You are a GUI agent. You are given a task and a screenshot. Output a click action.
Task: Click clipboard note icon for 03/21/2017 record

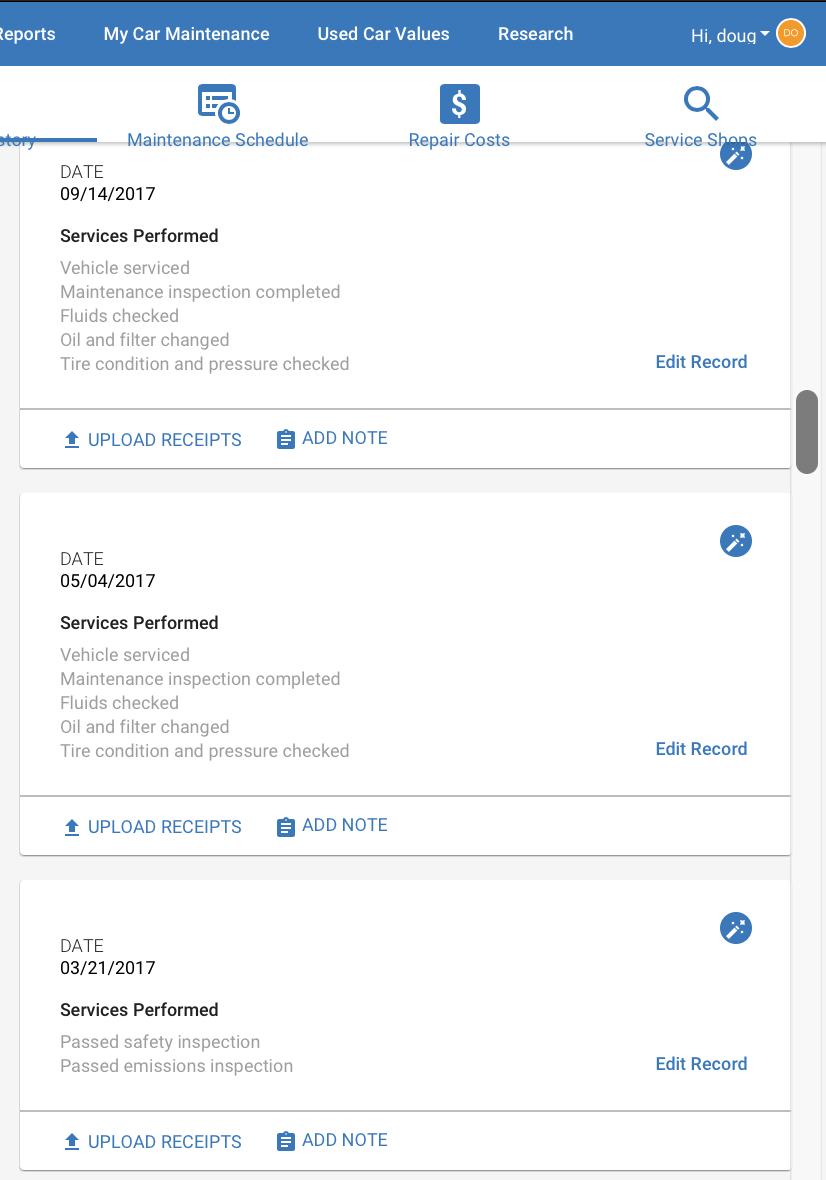286,1141
